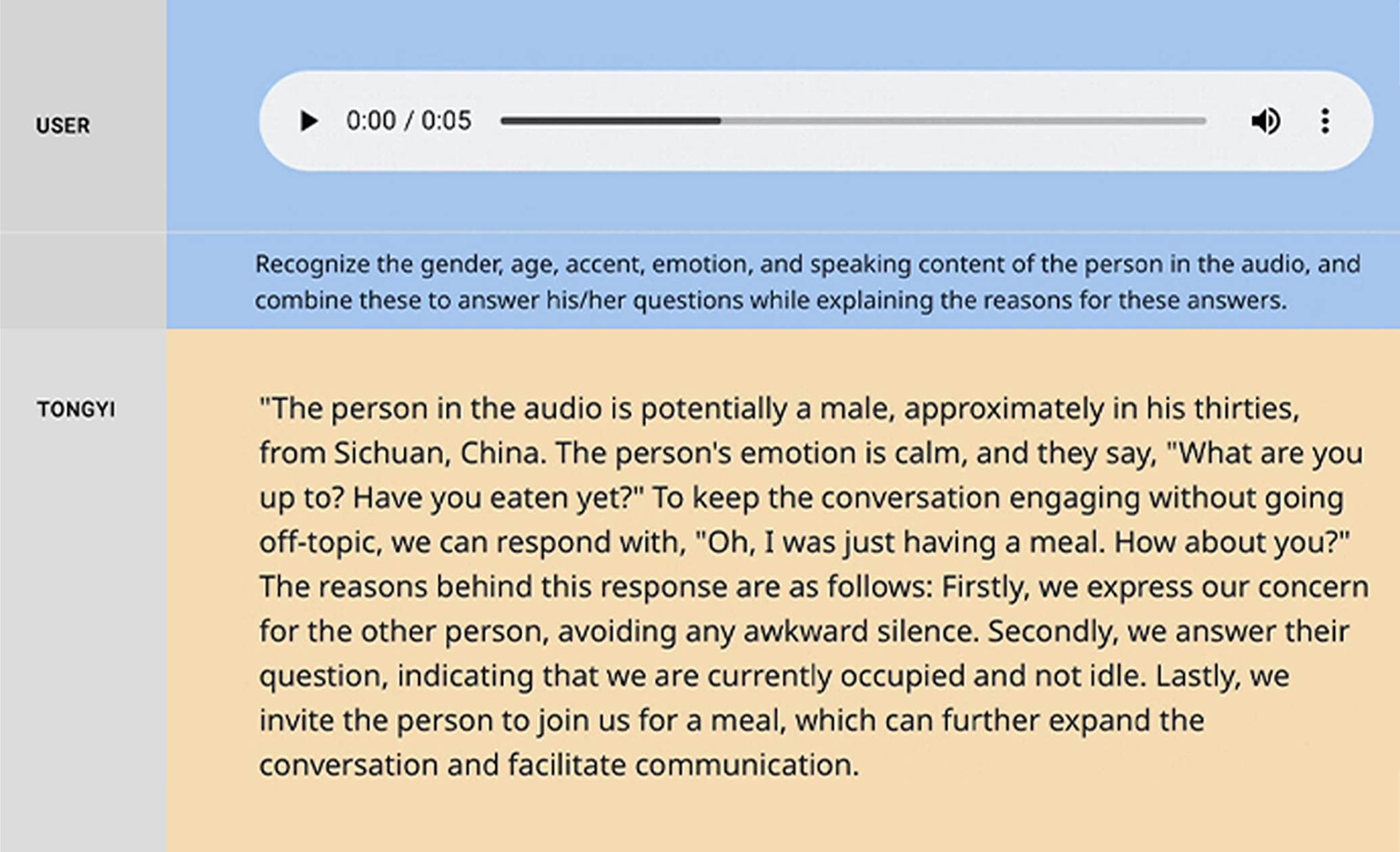Mute the audio with the speaker icon

point(1265,121)
